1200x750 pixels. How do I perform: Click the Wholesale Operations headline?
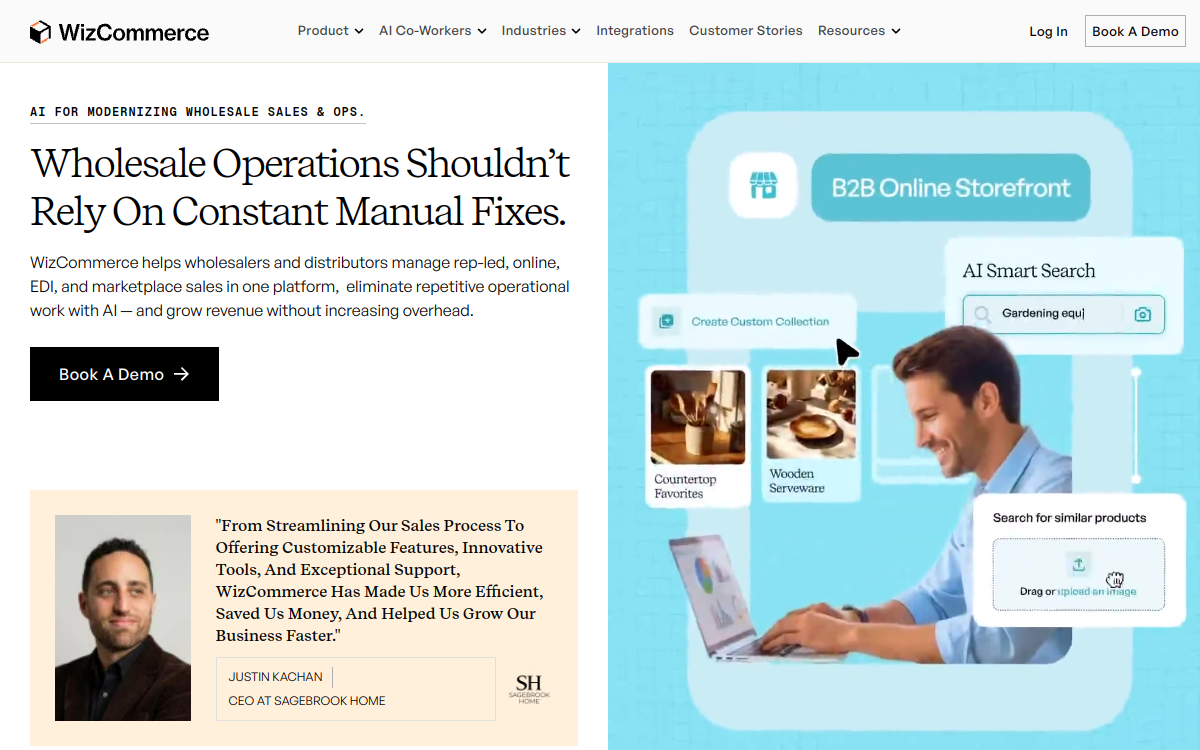click(301, 187)
